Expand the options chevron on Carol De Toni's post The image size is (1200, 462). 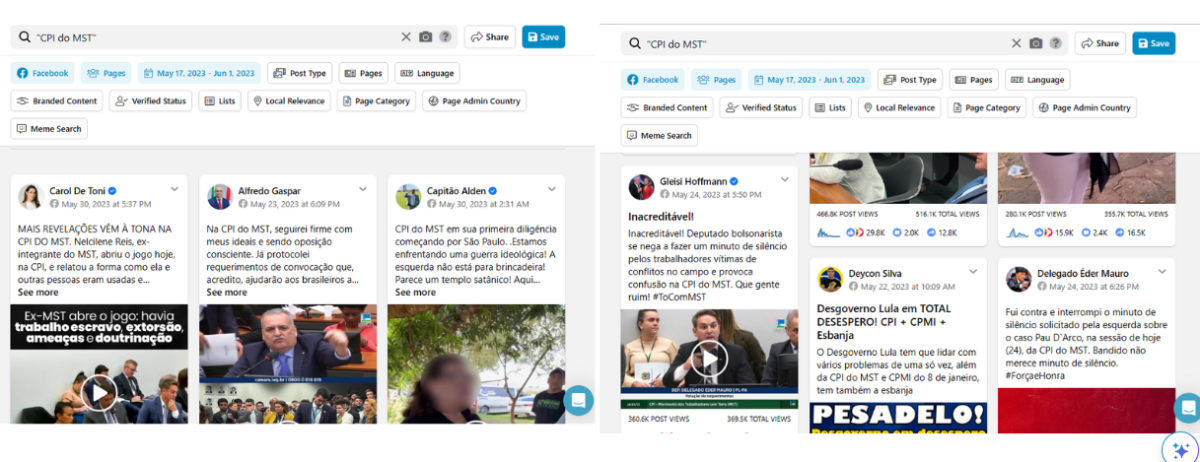[175, 188]
